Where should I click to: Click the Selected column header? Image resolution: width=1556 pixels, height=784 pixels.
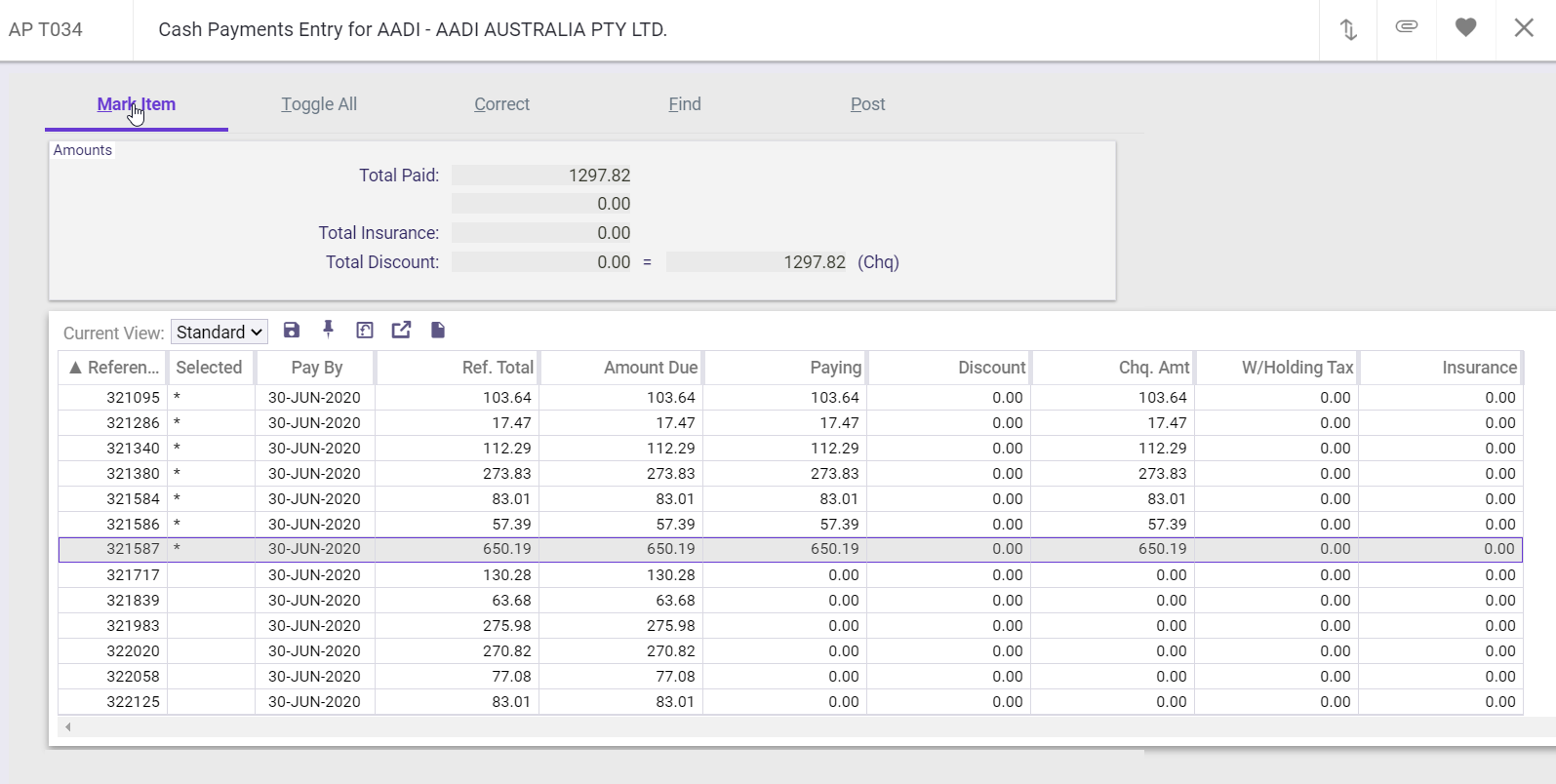(x=210, y=368)
